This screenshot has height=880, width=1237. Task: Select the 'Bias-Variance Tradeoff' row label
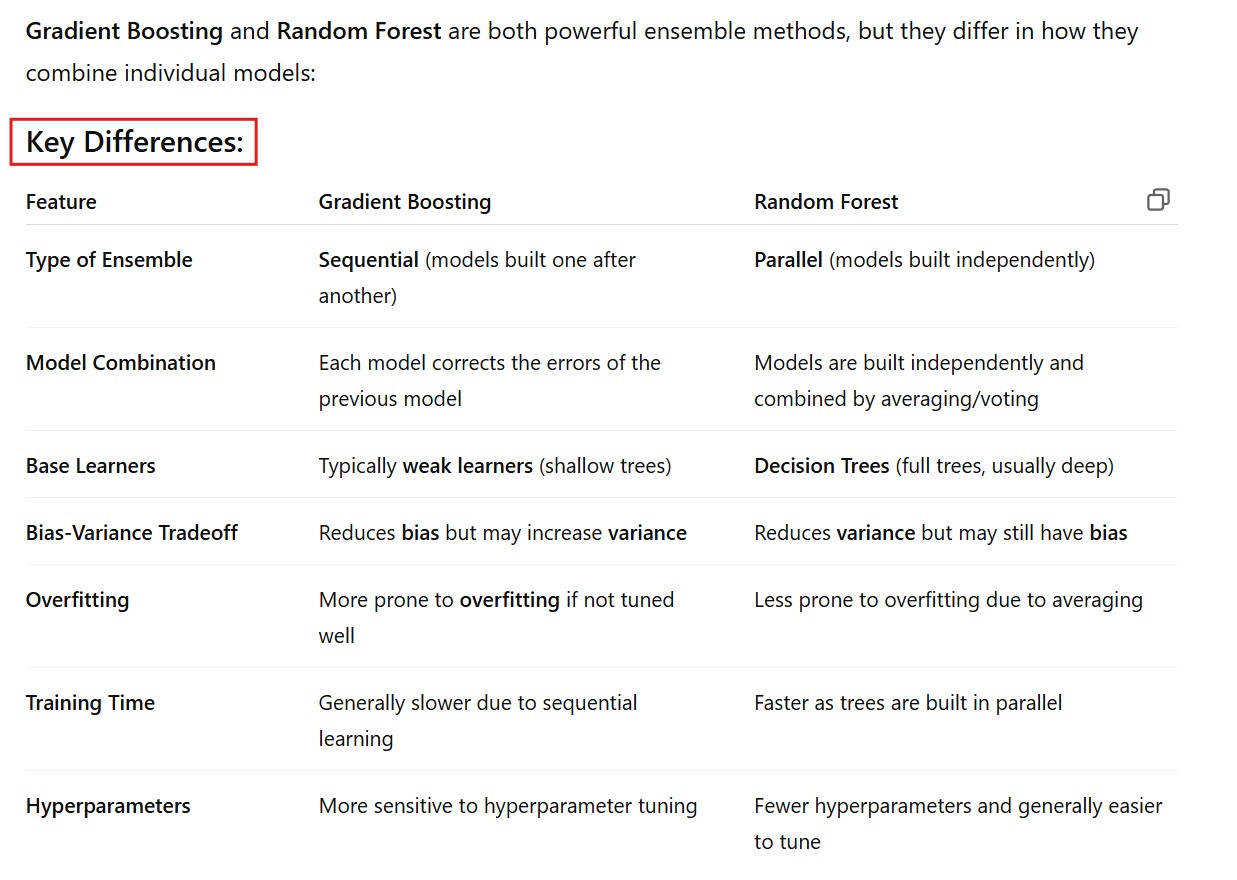point(131,533)
